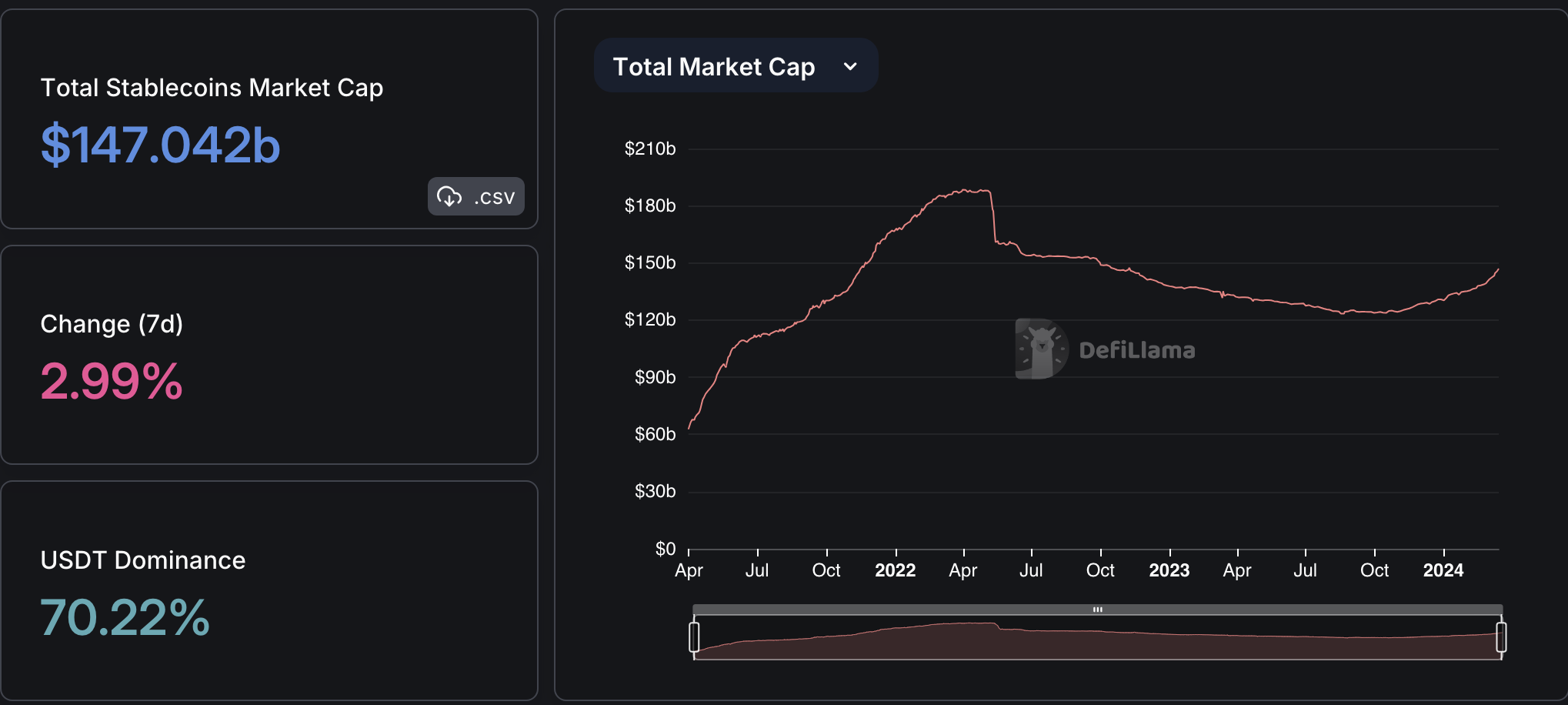Click the 2022 x-axis label
Image resolution: width=1568 pixels, height=705 pixels.
(x=896, y=570)
